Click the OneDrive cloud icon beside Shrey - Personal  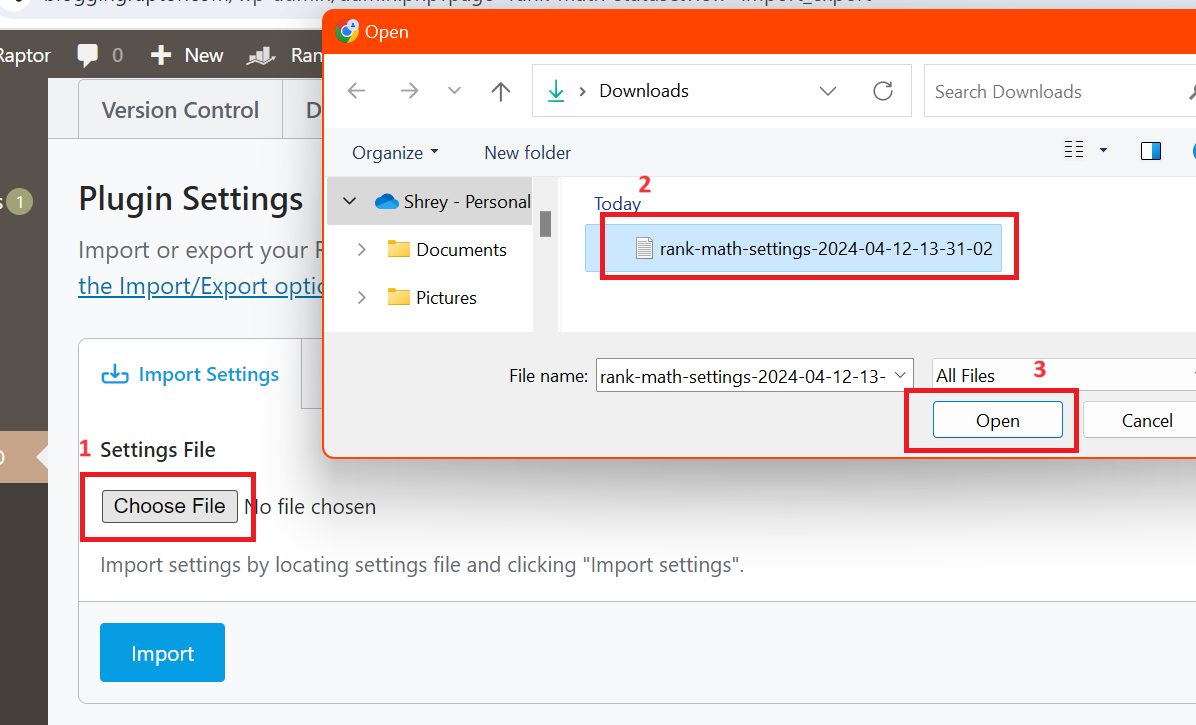click(387, 200)
